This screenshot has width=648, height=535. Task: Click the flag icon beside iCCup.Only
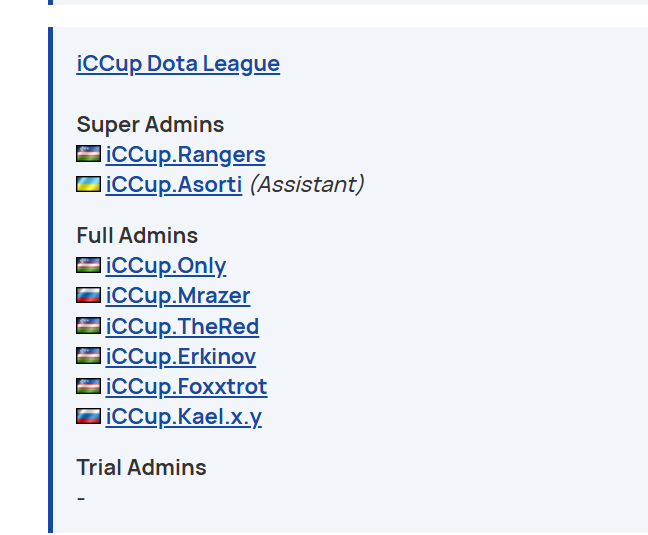(x=88, y=265)
